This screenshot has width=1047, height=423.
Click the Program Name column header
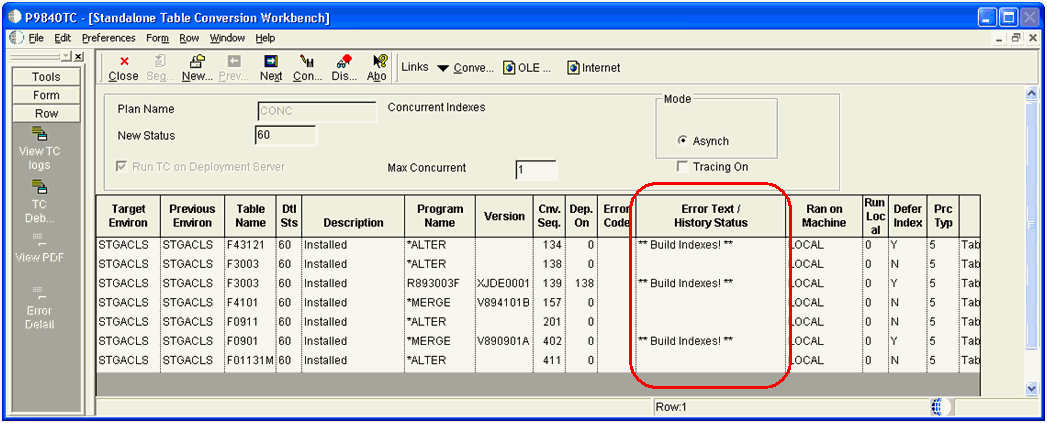click(x=439, y=216)
